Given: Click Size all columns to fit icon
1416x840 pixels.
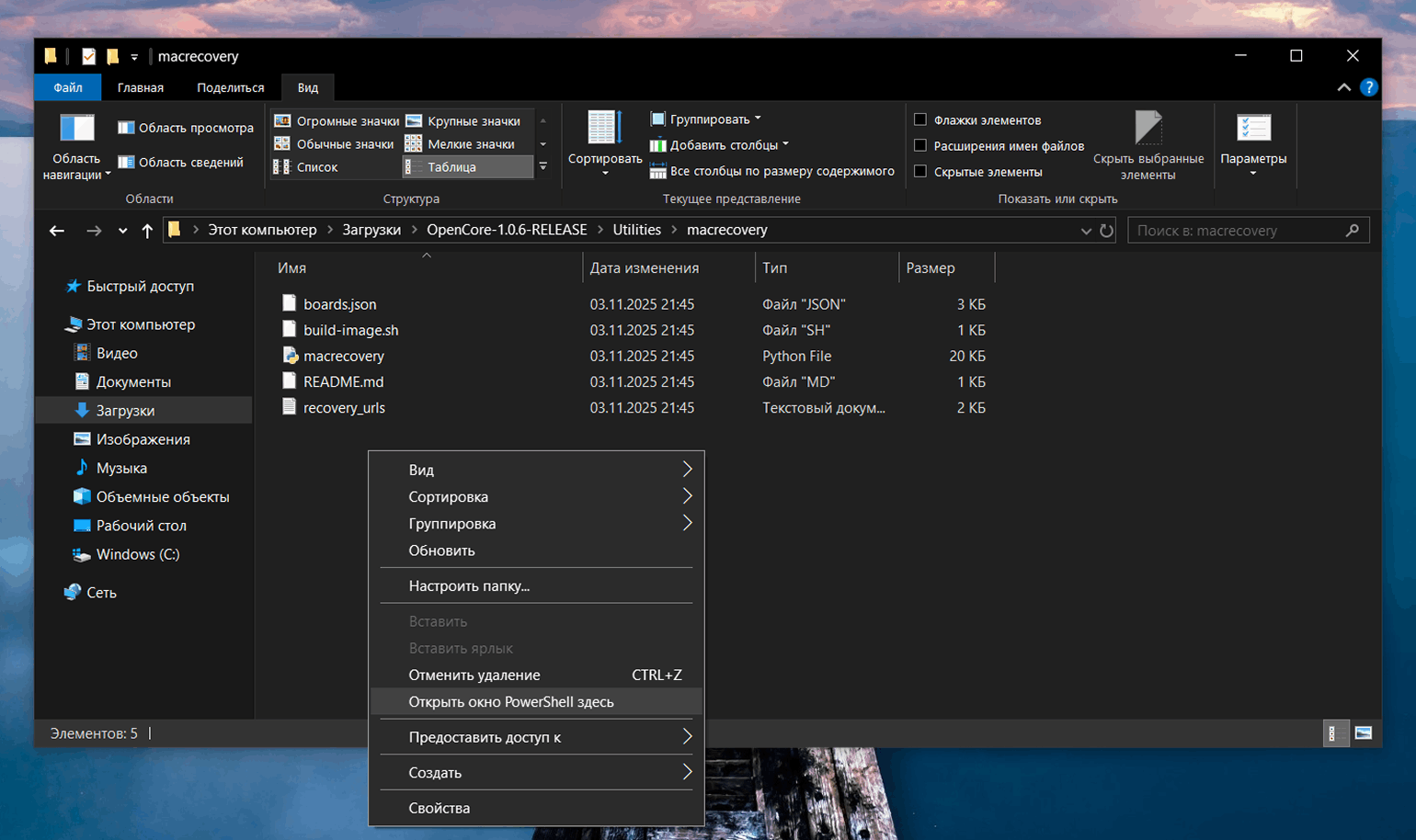Looking at the screenshot, I should pyautogui.click(x=657, y=171).
